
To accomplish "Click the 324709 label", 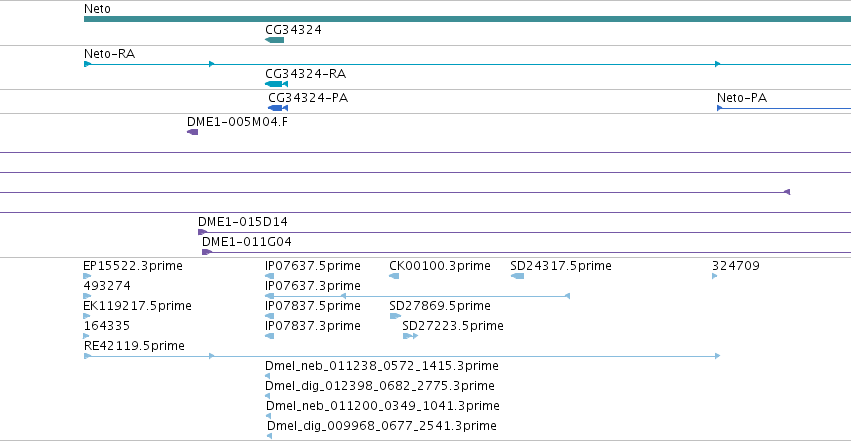I will pos(736,266).
